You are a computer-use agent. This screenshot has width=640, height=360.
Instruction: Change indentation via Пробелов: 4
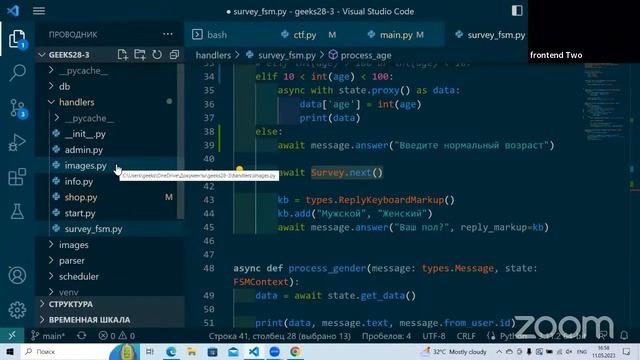386,336
